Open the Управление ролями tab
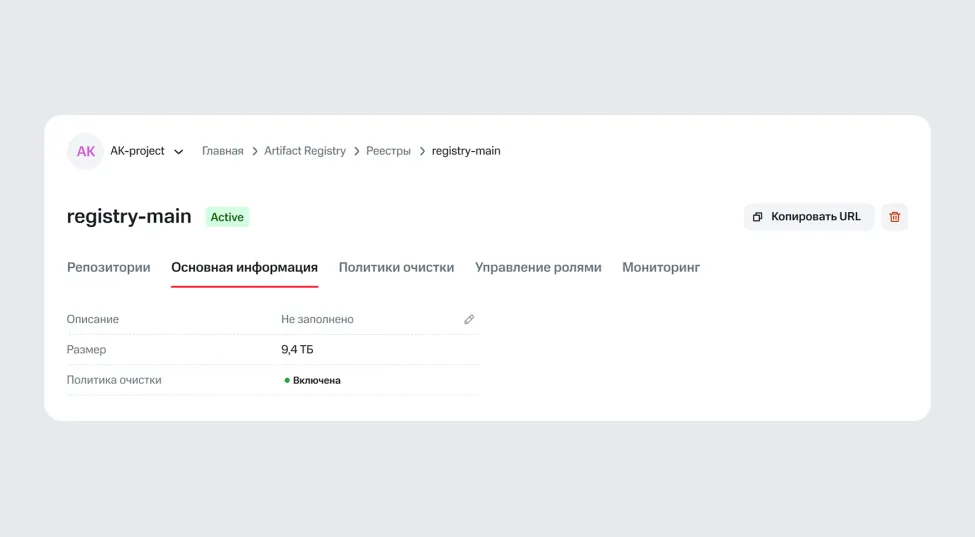Screen dimensions: 975x537 [x=538, y=268]
